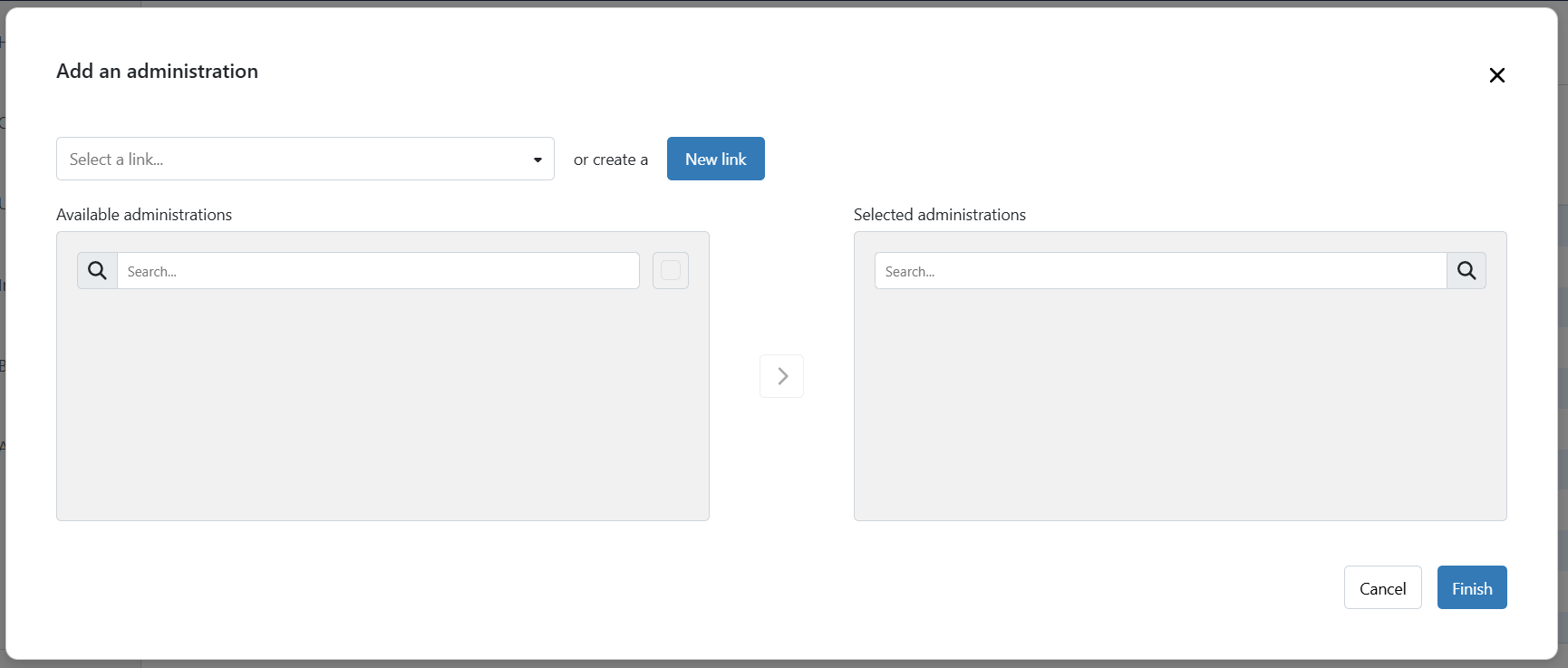Click the New link button
The height and width of the screenshot is (668, 1568).
pyautogui.click(x=716, y=159)
